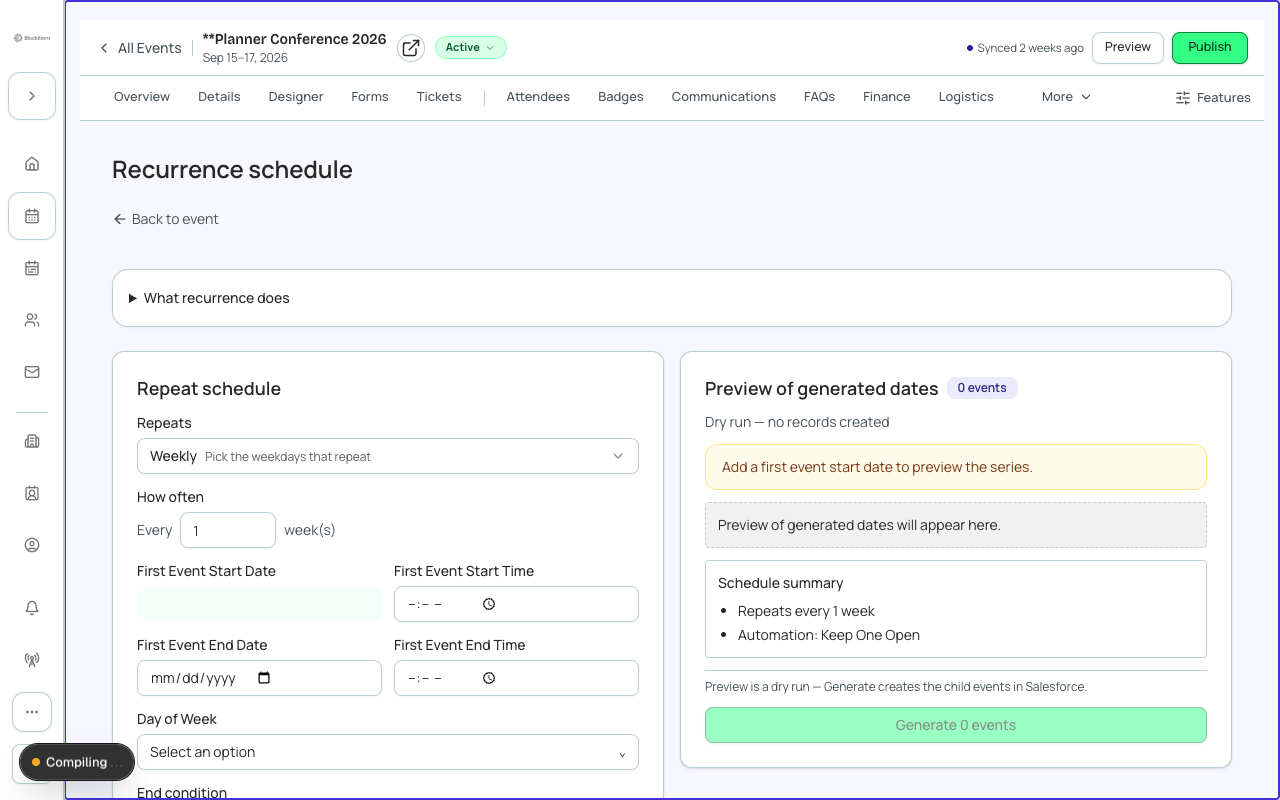Open the Features panel
The image size is (1280, 800).
click(x=1213, y=98)
